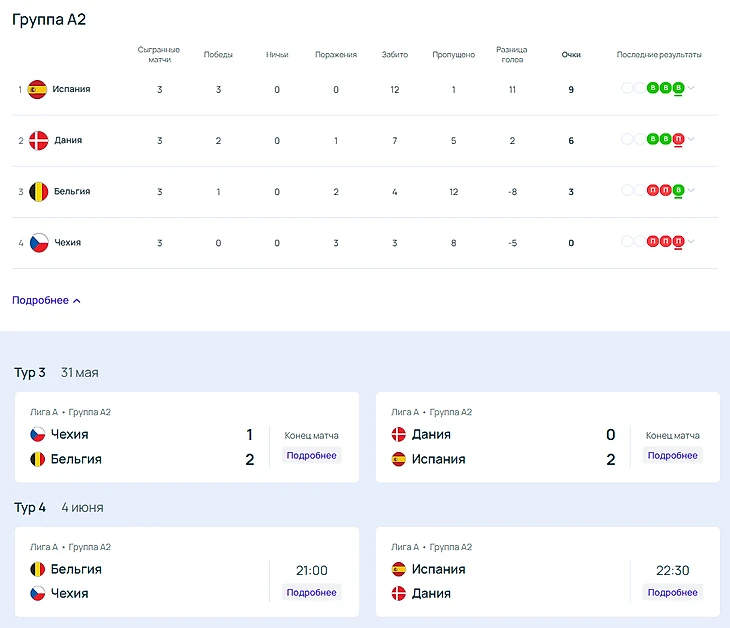Click Denmark flag icon in standings table
Screen dimensions: 730x628
click(x=38, y=141)
